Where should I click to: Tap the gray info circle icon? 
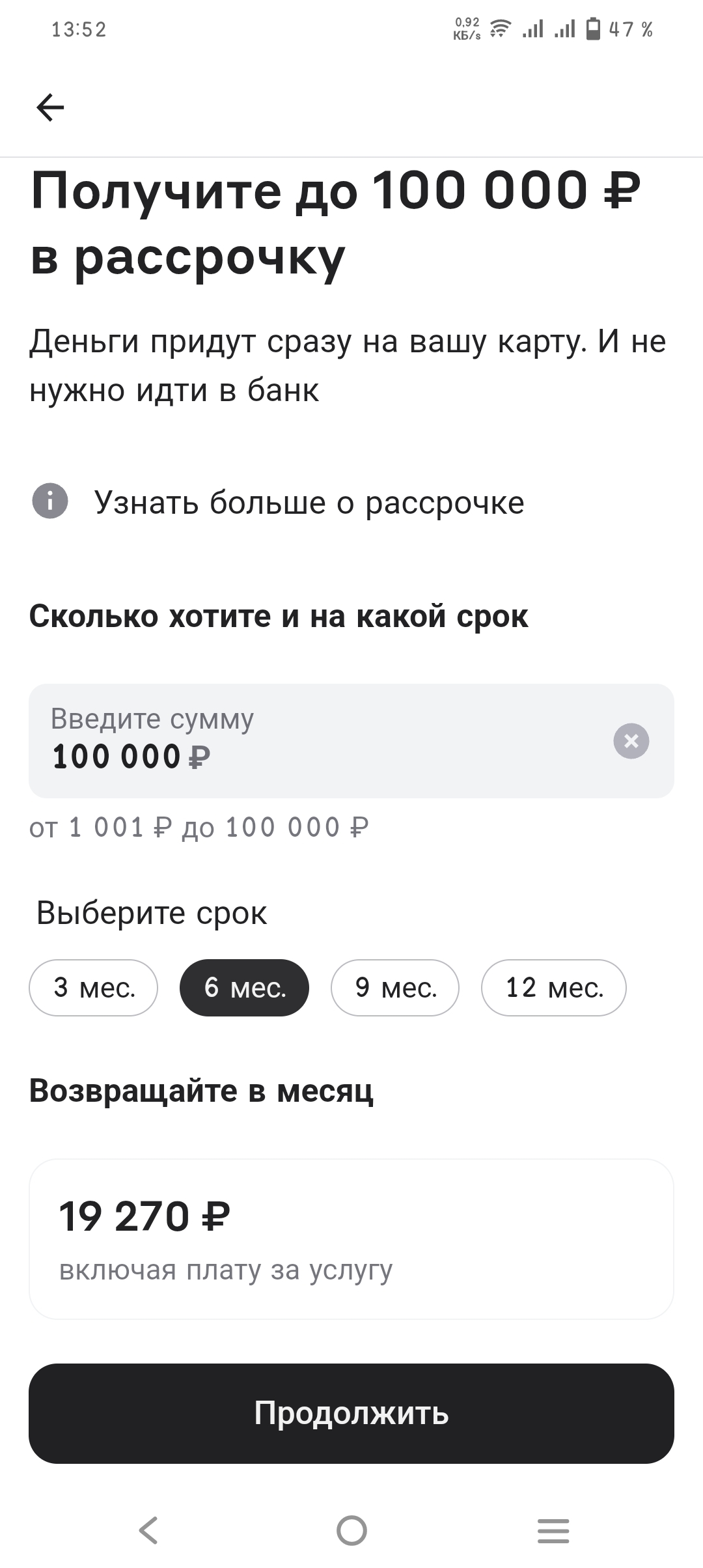[50, 501]
